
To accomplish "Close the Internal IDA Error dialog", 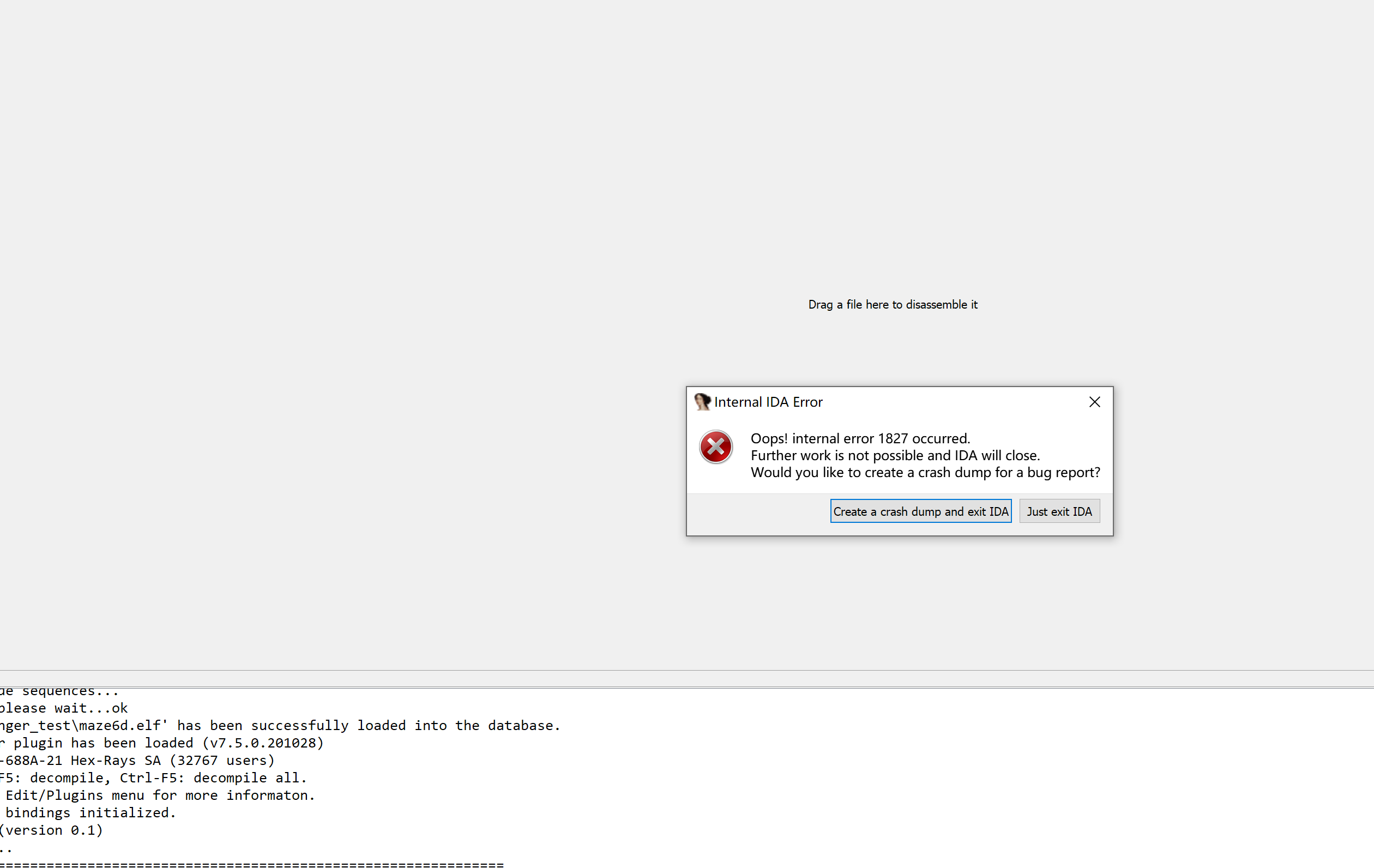I will (1094, 402).
